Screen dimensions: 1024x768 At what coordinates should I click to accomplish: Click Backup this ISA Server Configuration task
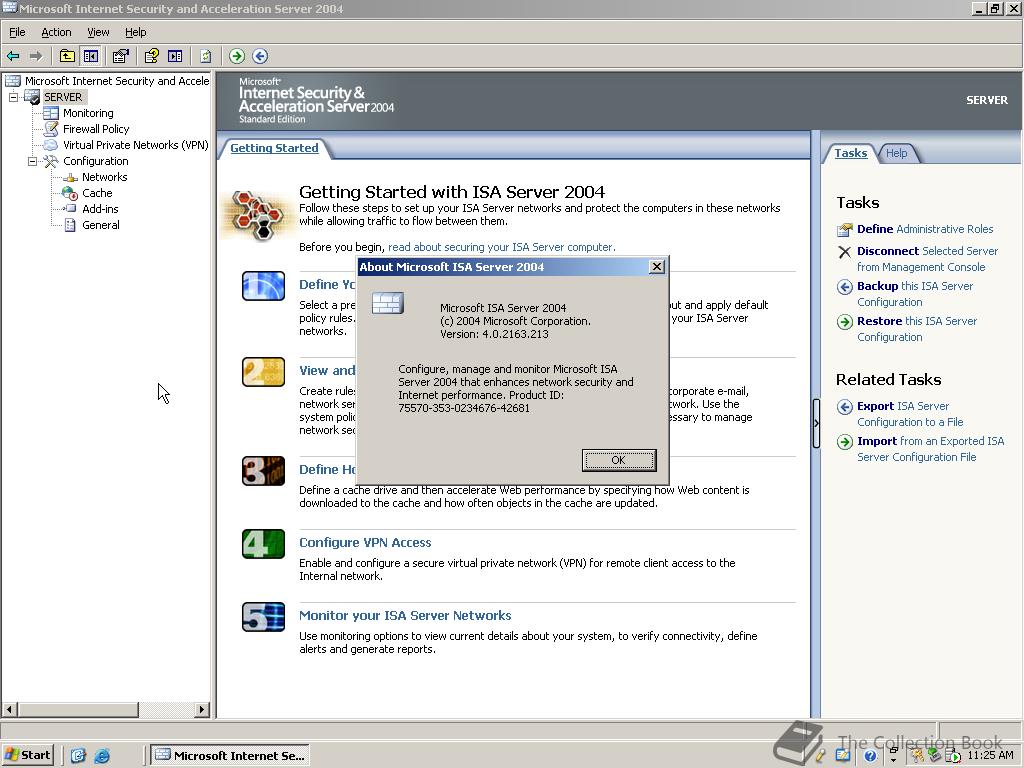click(x=915, y=294)
